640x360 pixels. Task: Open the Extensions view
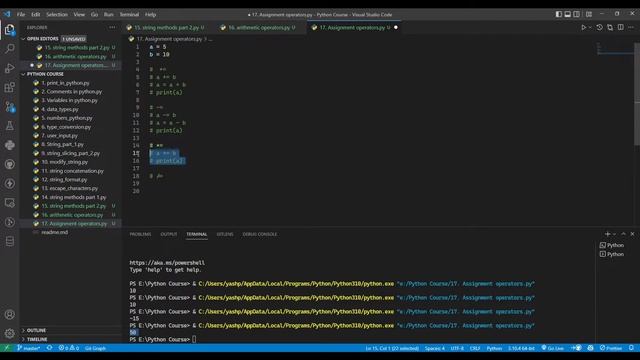tap(9, 87)
